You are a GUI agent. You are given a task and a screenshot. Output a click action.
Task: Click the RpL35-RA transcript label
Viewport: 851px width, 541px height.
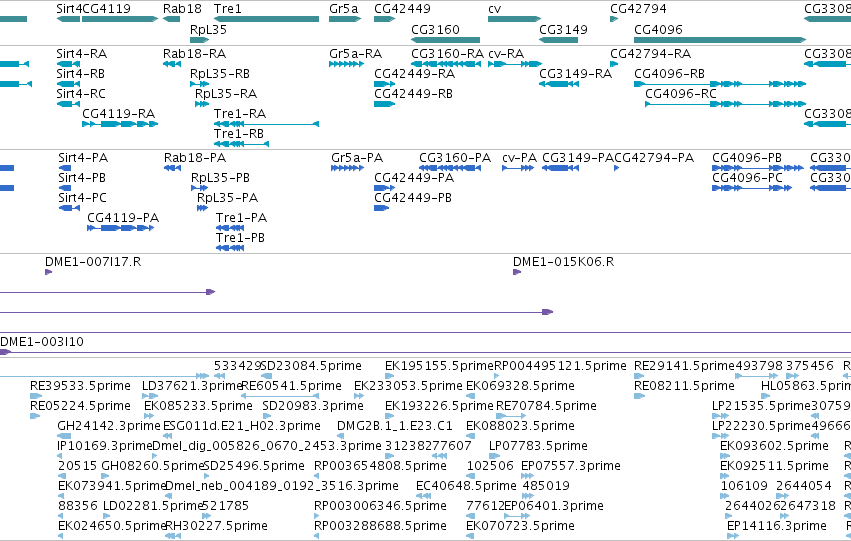pyautogui.click(x=226, y=94)
